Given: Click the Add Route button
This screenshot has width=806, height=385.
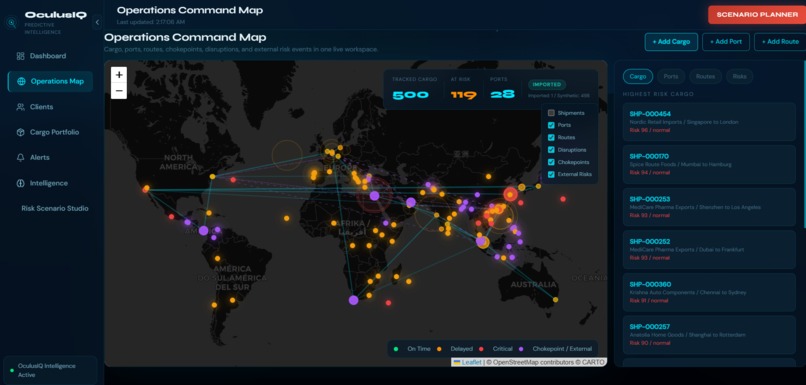Looking at the screenshot, I should [780, 42].
